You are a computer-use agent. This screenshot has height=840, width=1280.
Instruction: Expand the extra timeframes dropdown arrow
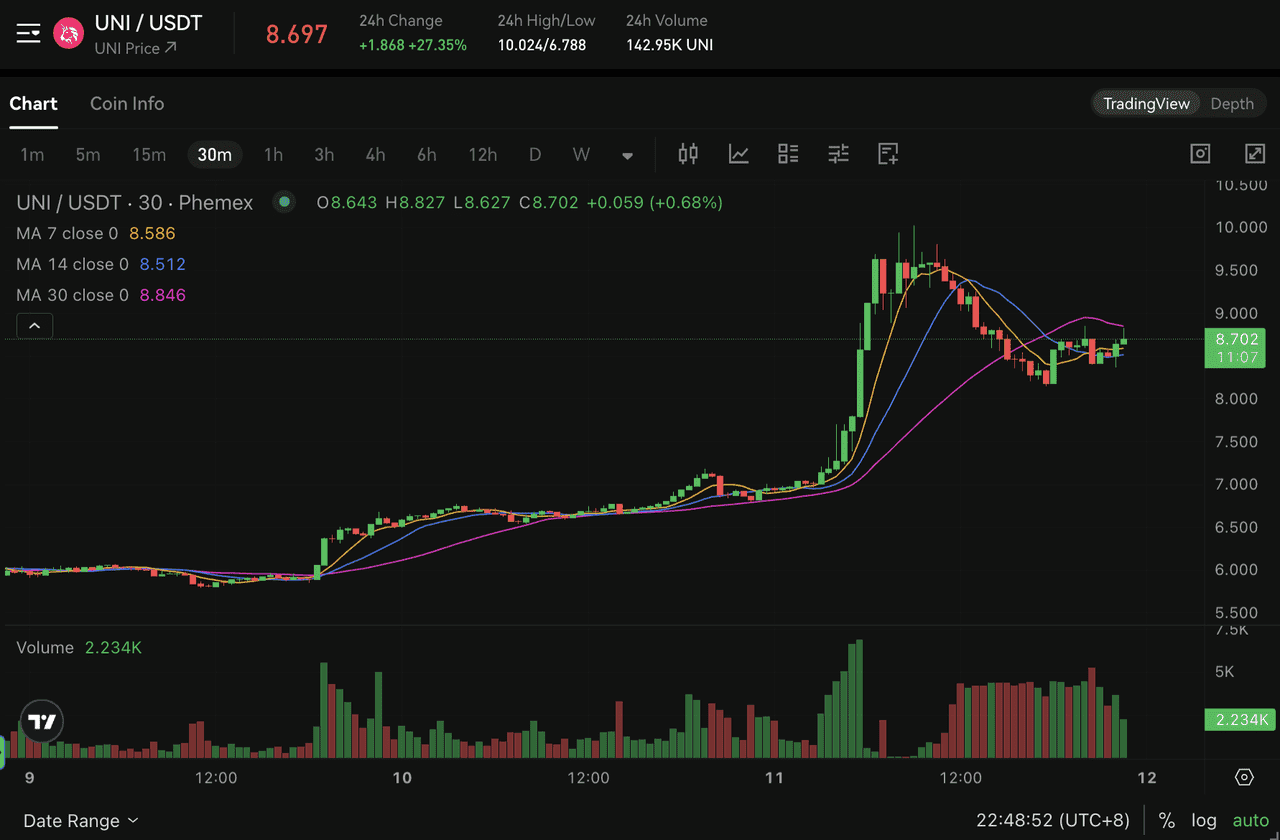point(627,155)
